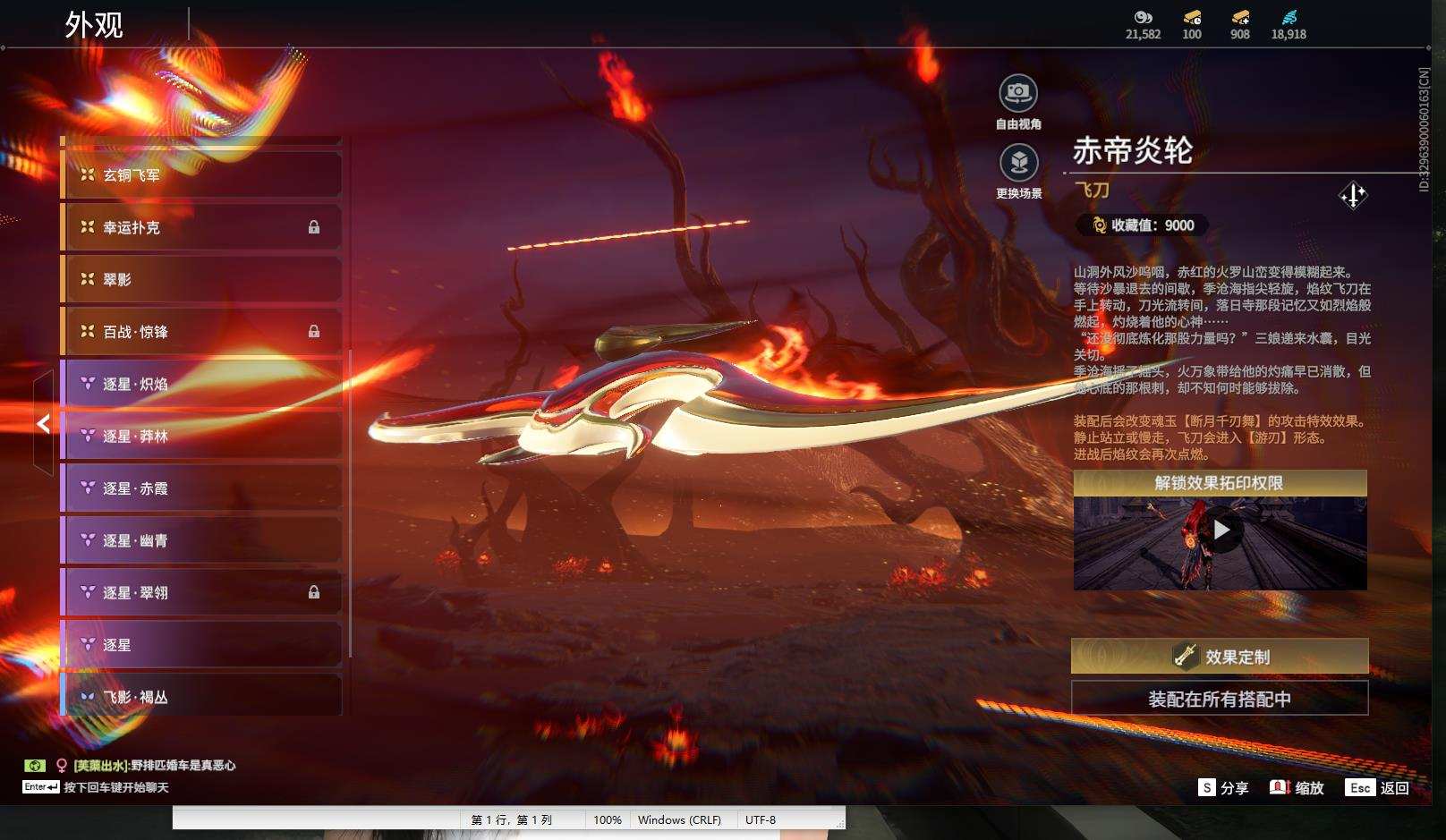Click UTF-8 encoding in status bar

click(x=761, y=819)
